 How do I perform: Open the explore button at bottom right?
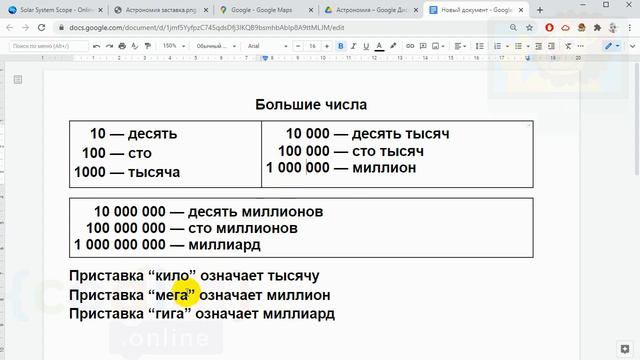[x=624, y=349]
